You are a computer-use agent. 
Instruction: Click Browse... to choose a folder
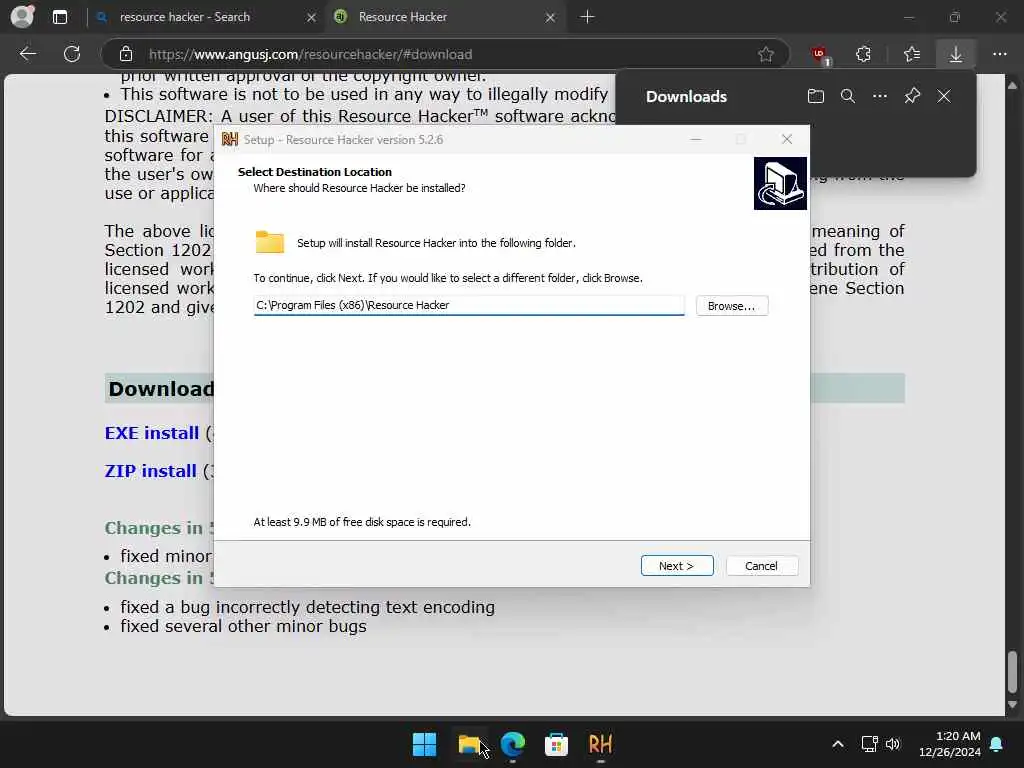[x=731, y=306]
